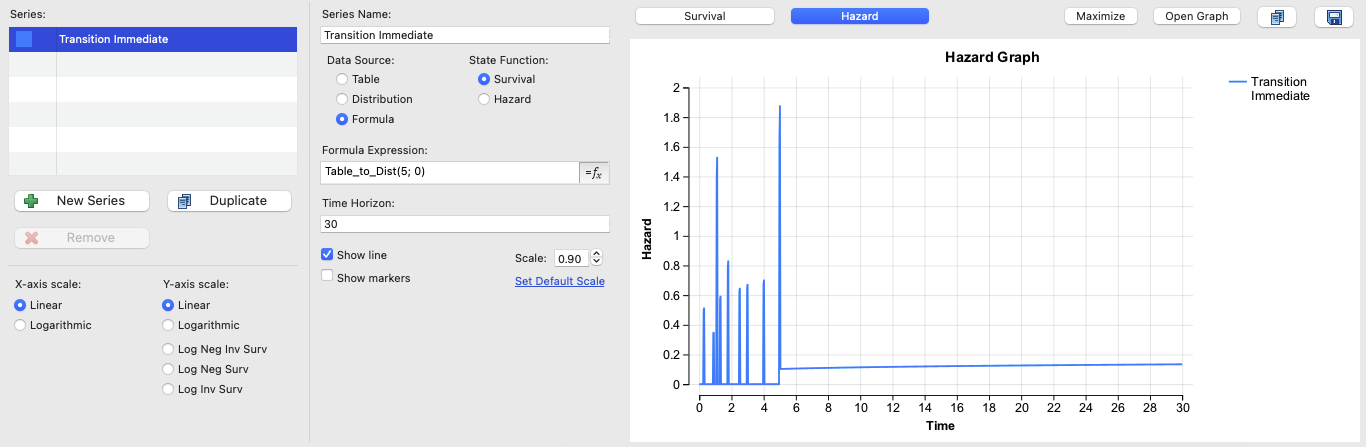The width and height of the screenshot is (1366, 447).
Task: Click the copy graph icon button
Action: pos(1276,17)
